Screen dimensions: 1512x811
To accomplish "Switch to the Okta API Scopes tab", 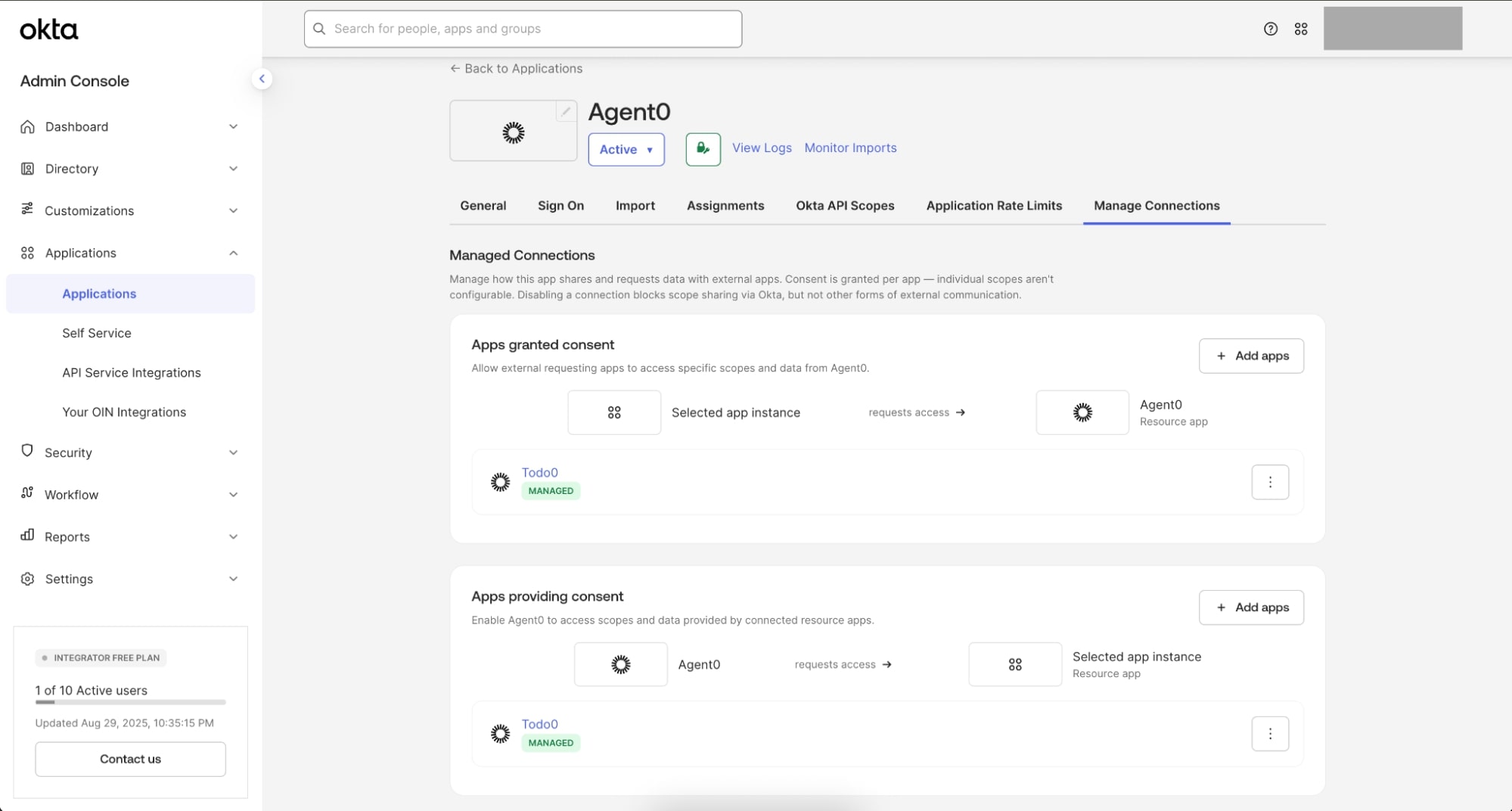I will click(x=845, y=206).
